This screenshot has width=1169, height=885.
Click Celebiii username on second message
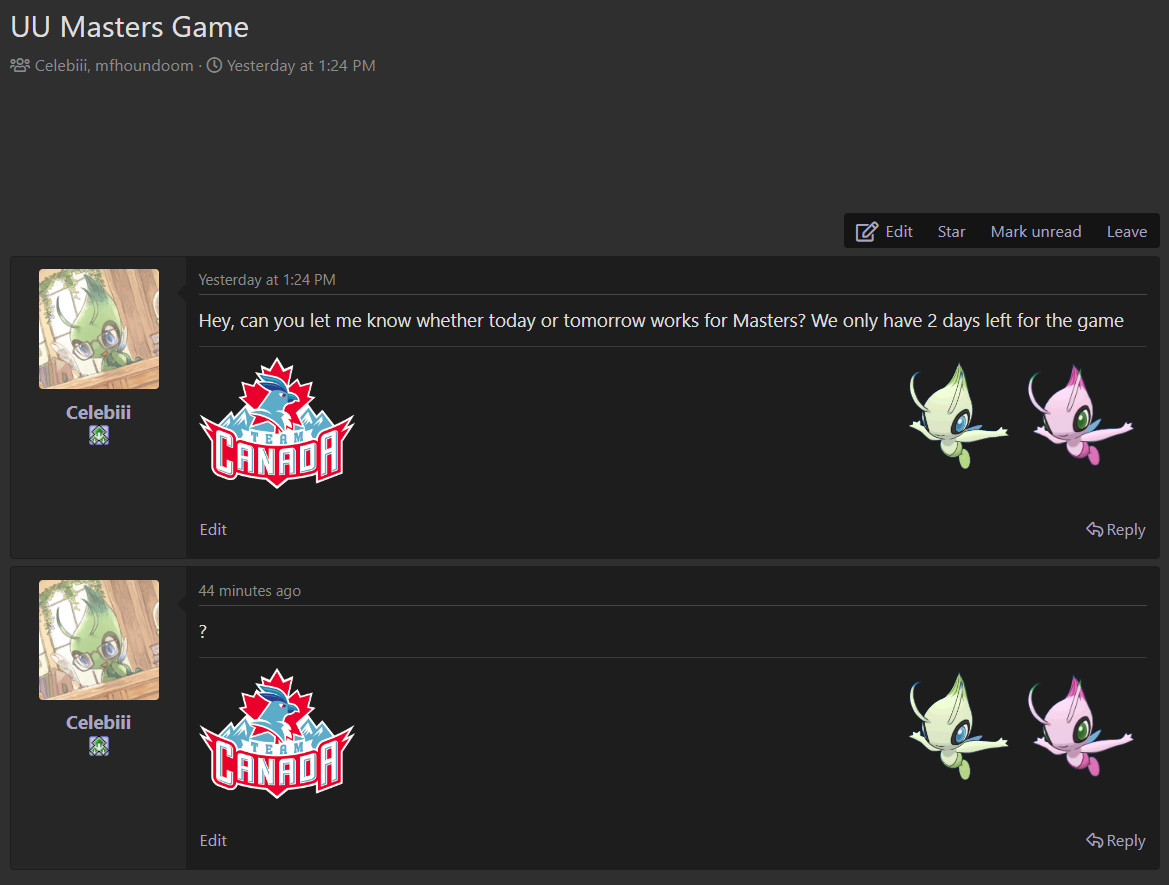coord(98,722)
